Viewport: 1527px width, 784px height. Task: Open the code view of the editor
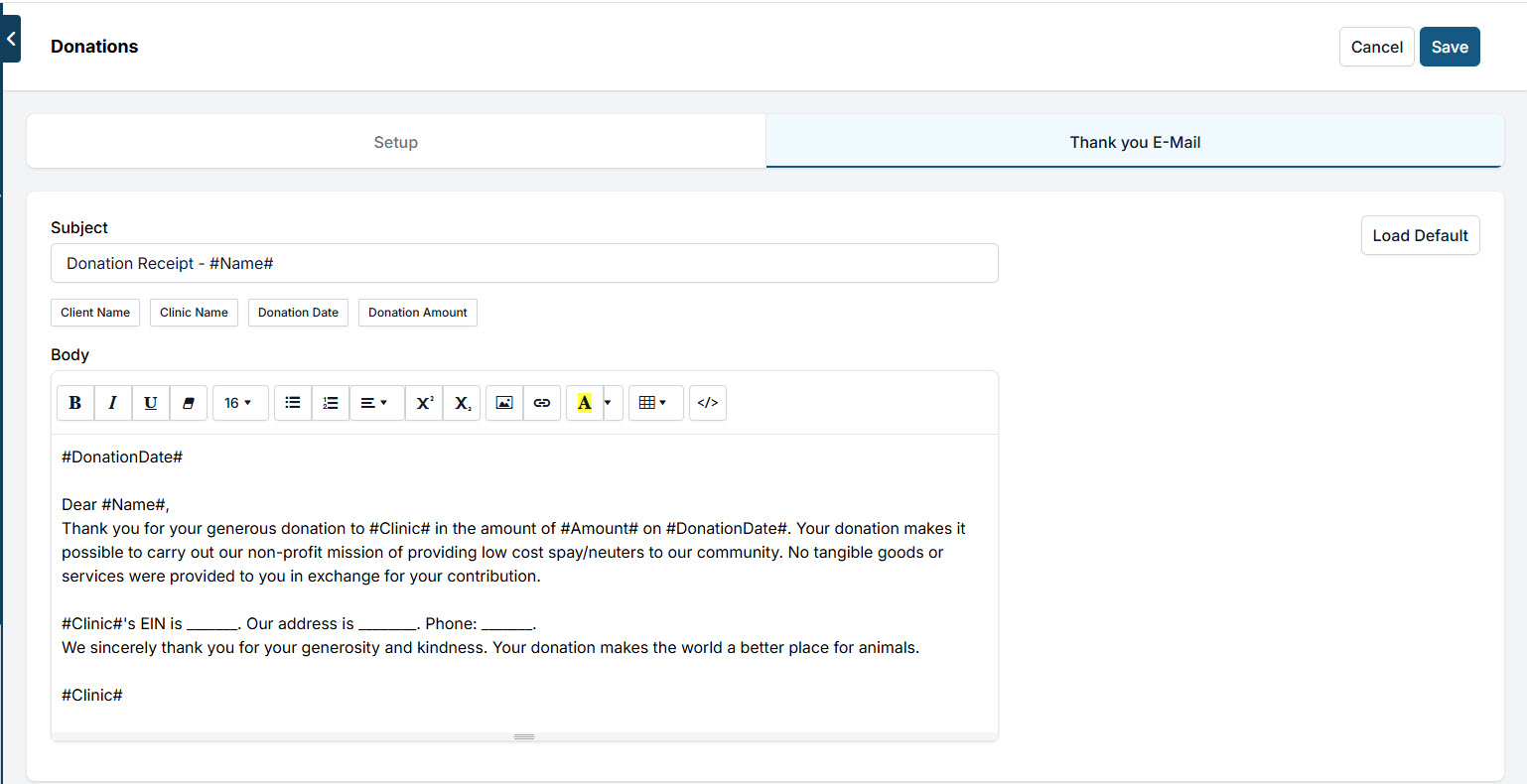coord(707,403)
